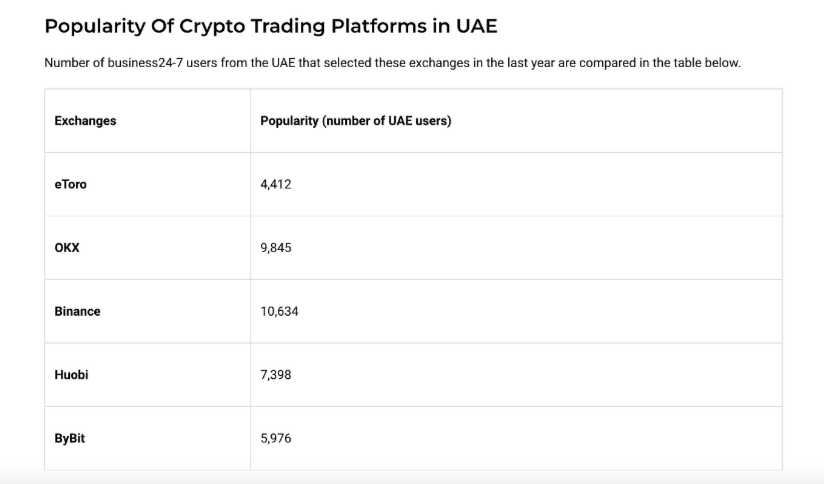
Task: Select the OKX exchange cell
Action: click(x=67, y=248)
